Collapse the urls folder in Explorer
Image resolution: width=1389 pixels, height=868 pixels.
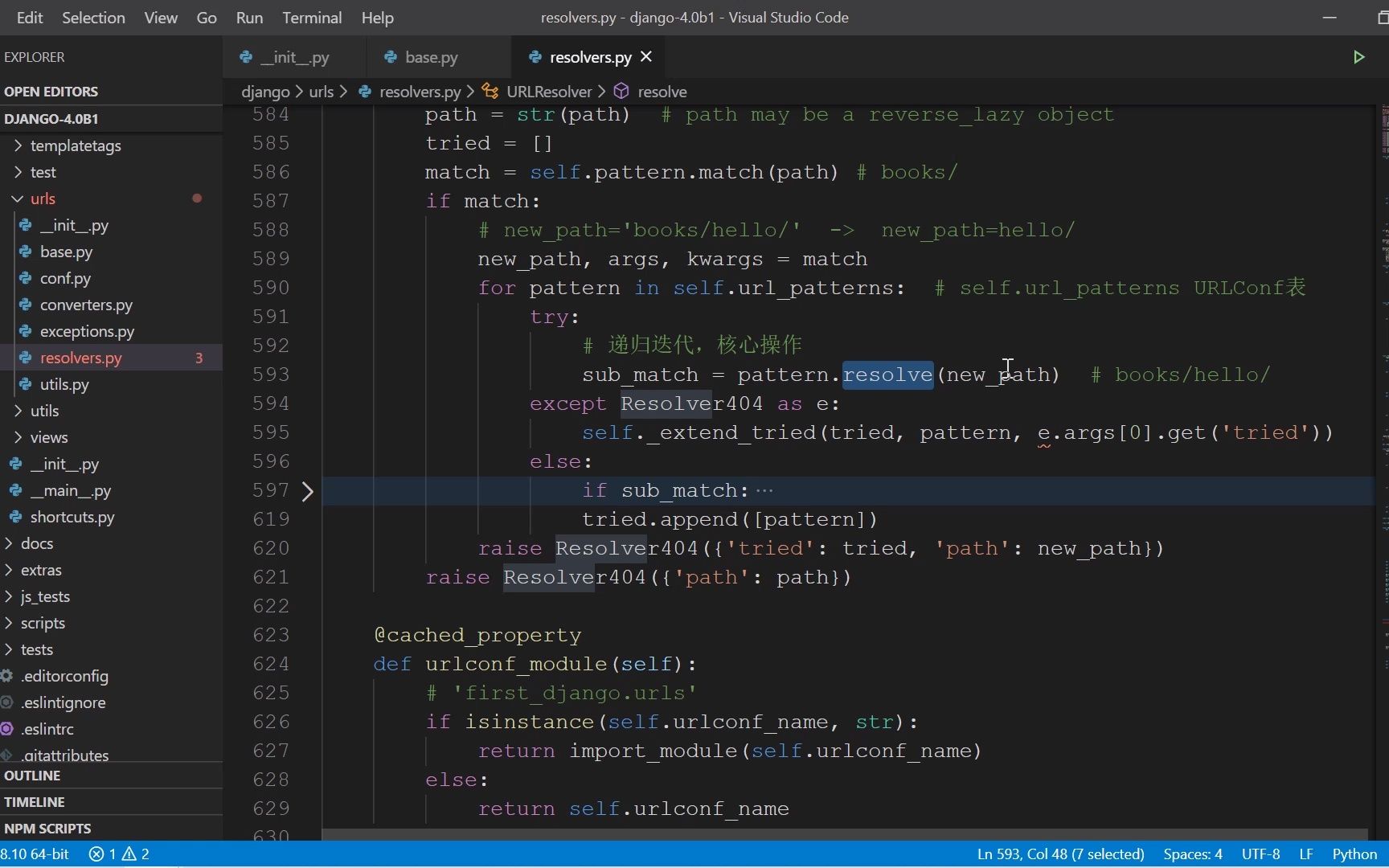pos(16,199)
